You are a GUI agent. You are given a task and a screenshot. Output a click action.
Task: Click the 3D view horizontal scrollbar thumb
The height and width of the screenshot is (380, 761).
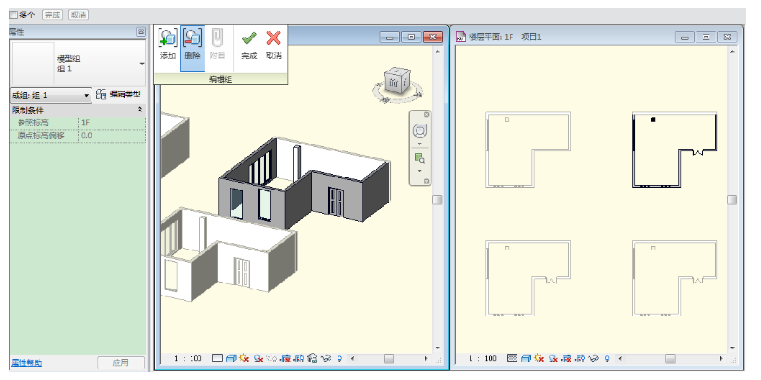(389, 359)
